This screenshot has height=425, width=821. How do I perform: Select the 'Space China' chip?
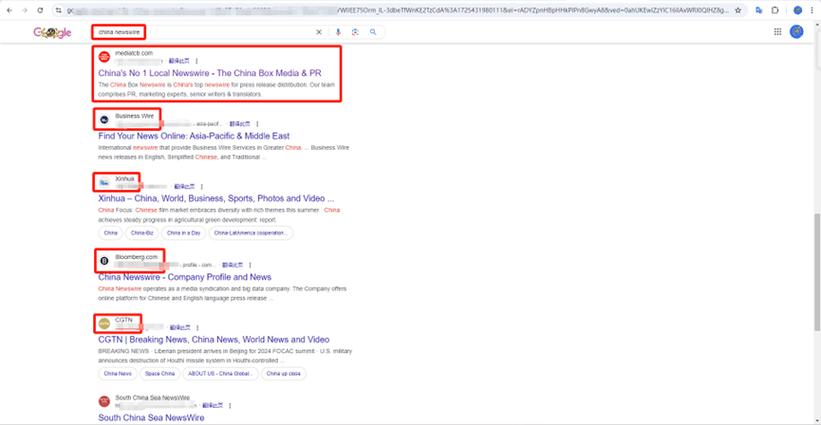(x=160, y=374)
